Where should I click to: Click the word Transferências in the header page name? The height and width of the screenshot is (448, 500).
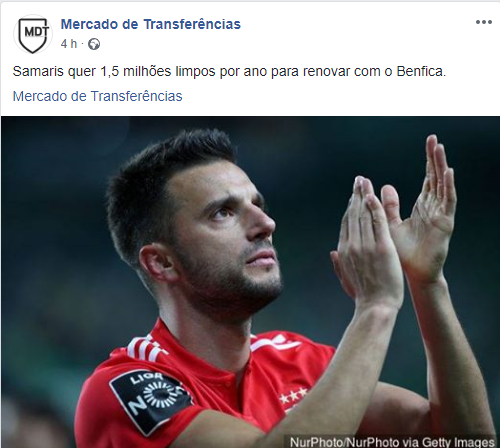point(192,24)
